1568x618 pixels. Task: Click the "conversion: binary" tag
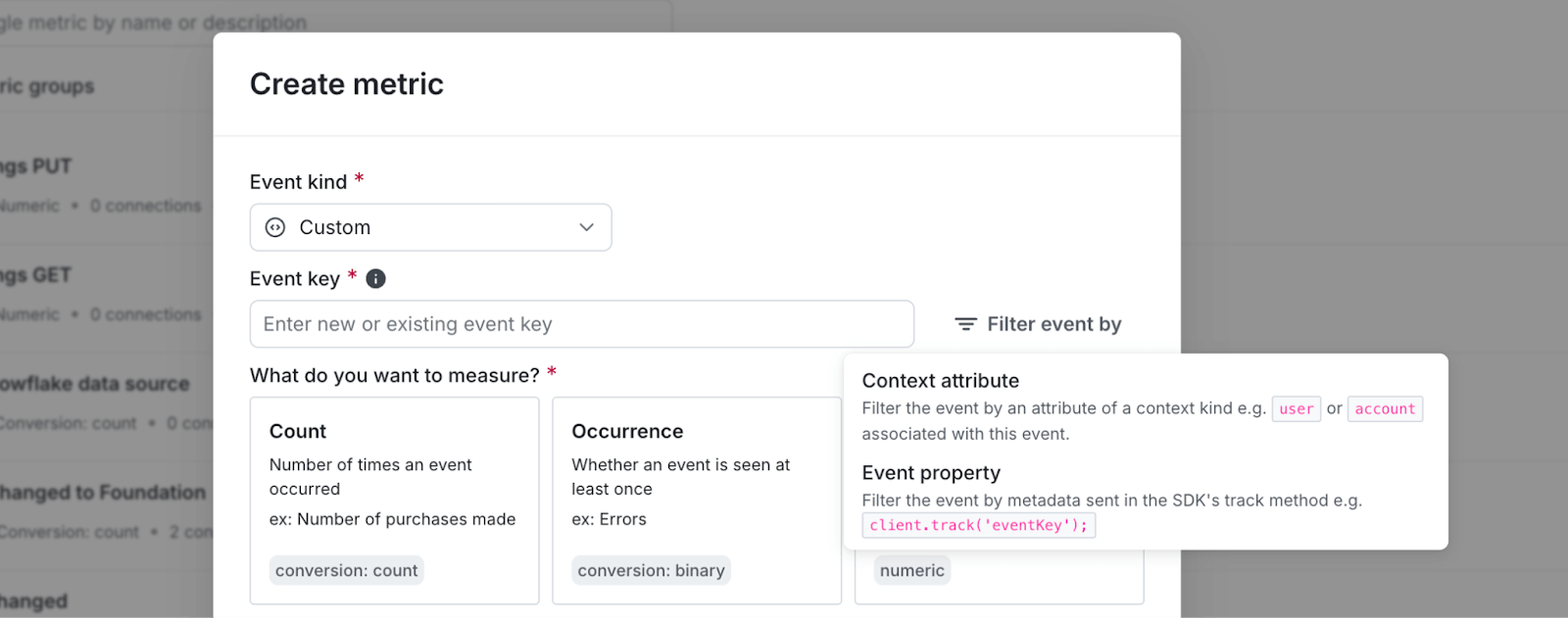[651, 571]
